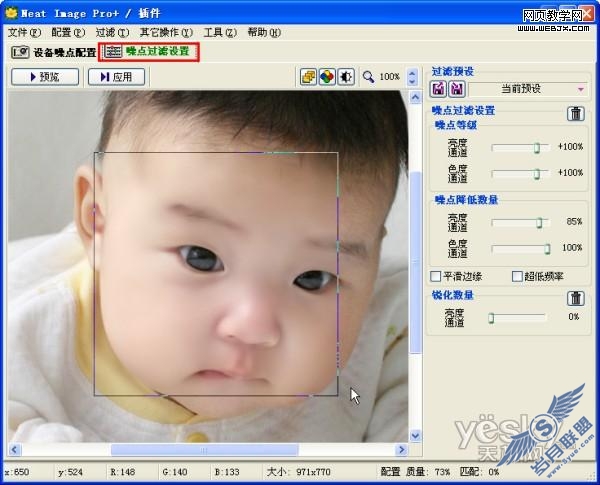Click the overlapping layers view icon

[x=308, y=77]
